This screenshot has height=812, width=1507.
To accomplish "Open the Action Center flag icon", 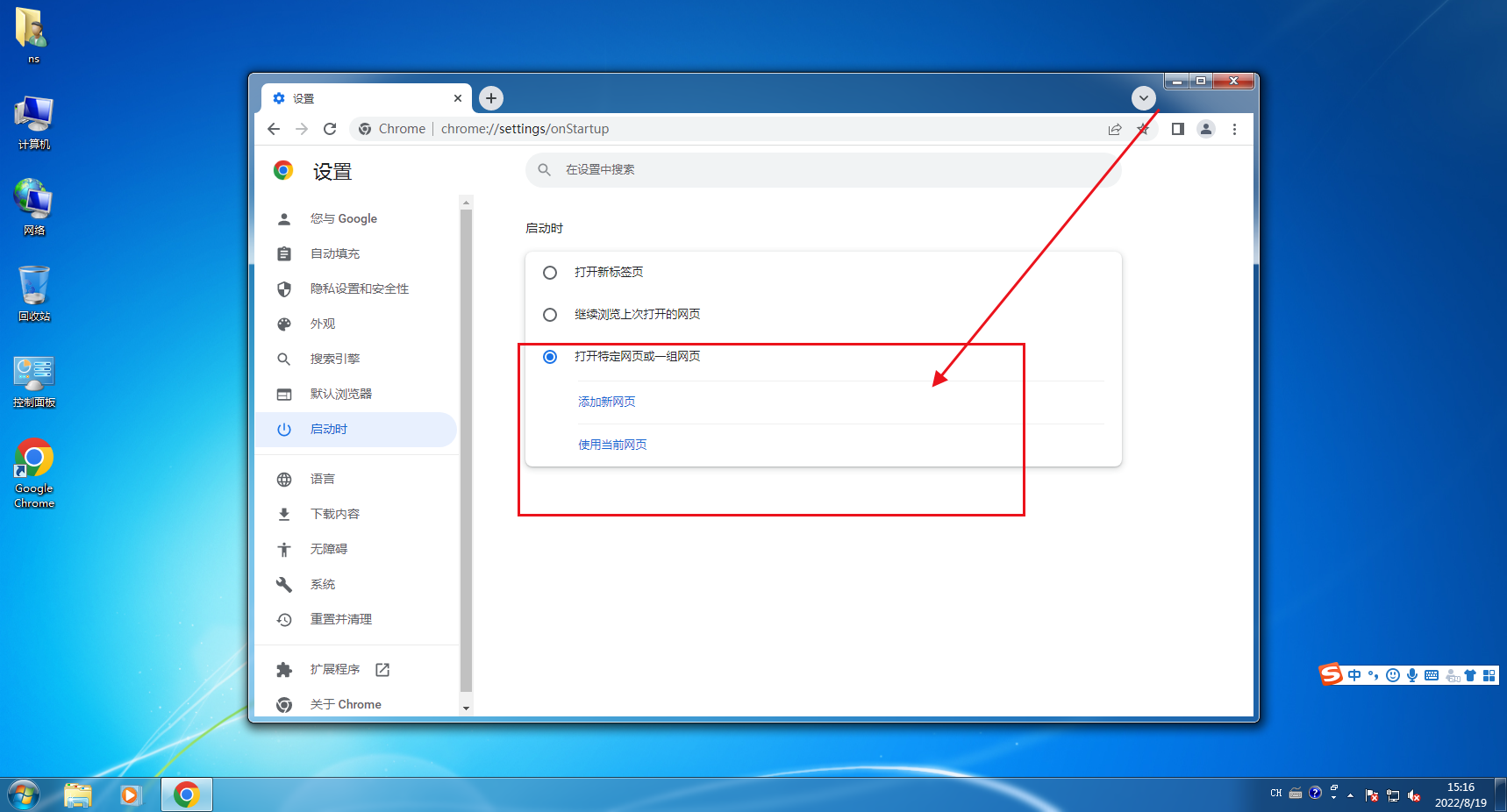I will coord(1372,795).
